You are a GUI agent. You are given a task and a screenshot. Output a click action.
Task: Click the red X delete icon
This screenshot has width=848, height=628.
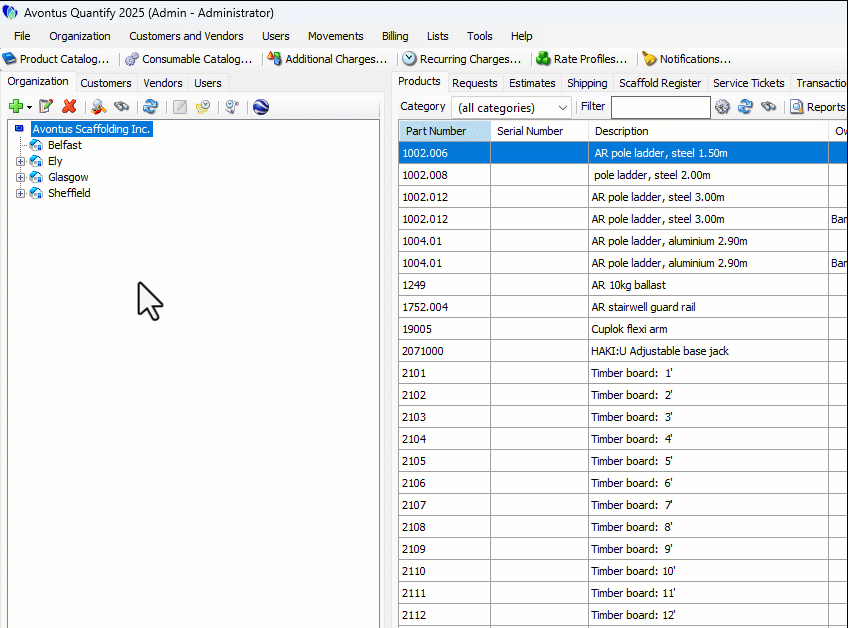pos(69,107)
